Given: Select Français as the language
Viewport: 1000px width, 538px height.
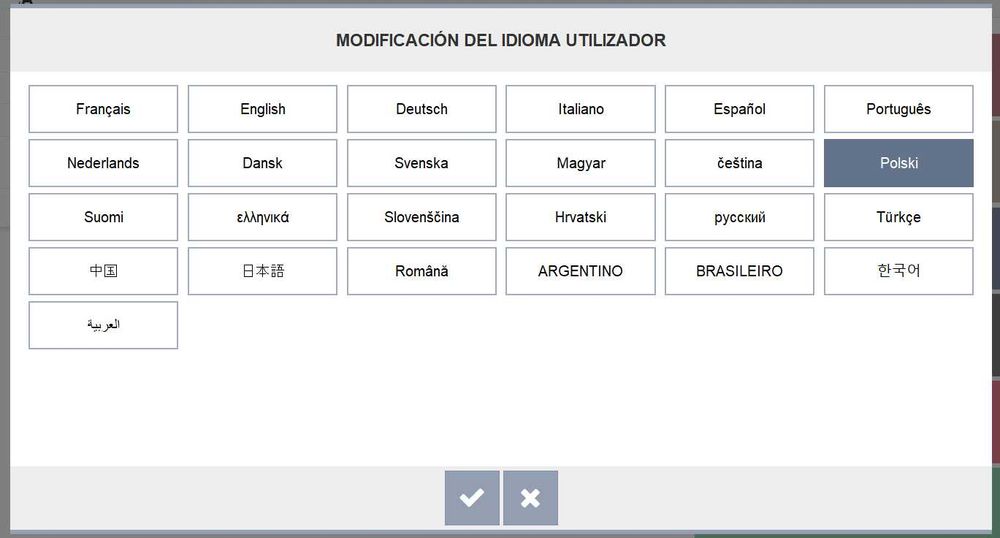Looking at the screenshot, I should click(x=103, y=109).
